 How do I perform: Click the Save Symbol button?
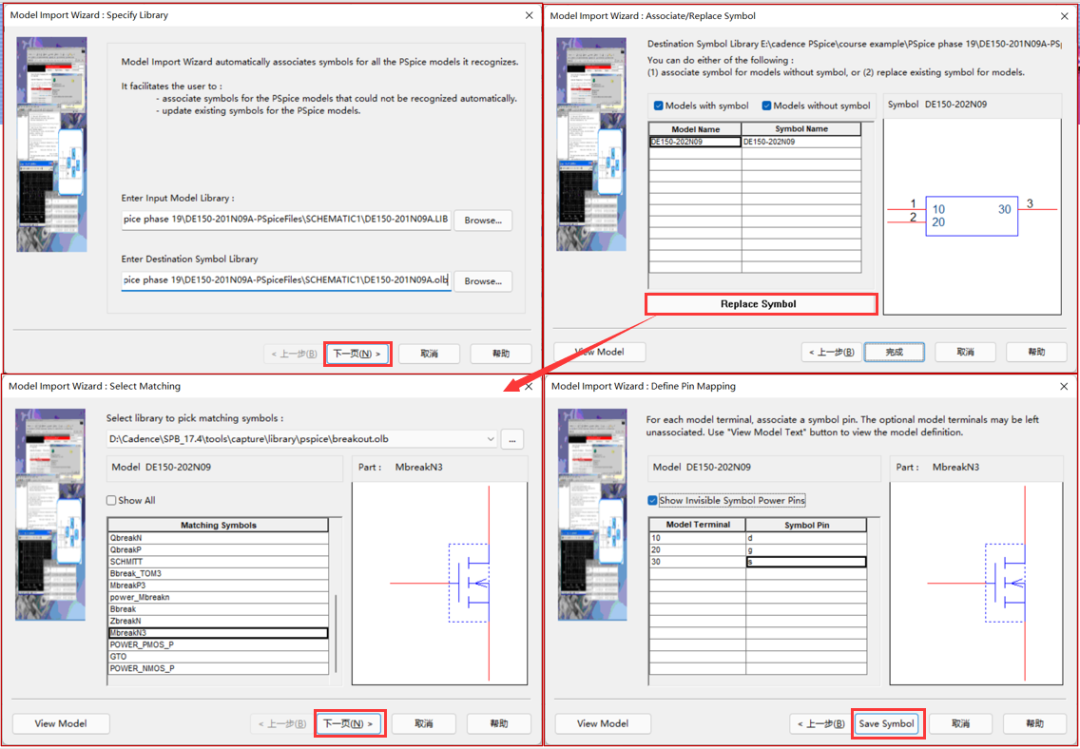click(886, 724)
